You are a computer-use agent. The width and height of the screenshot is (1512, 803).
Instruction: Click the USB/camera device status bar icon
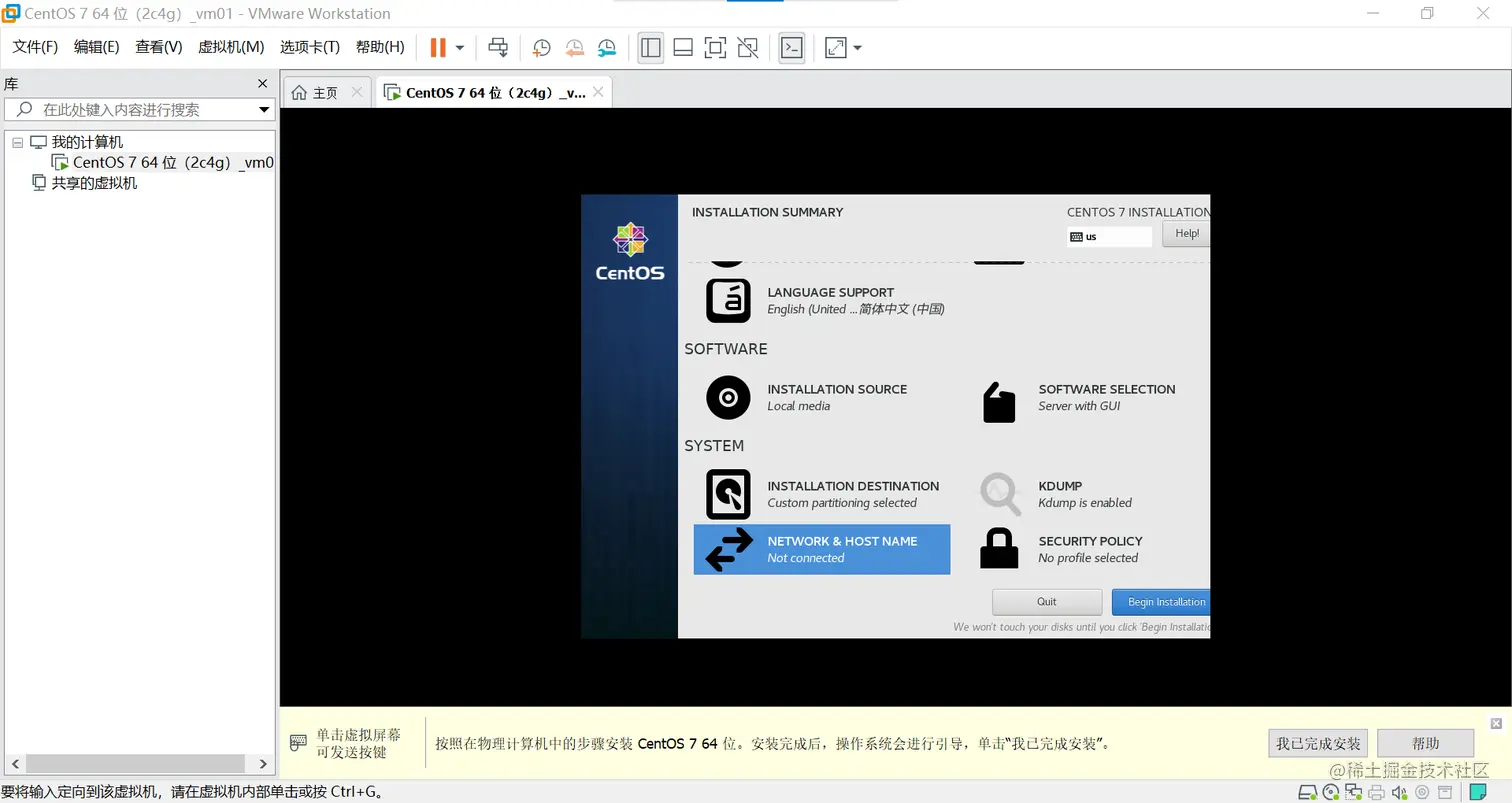tap(1422, 792)
